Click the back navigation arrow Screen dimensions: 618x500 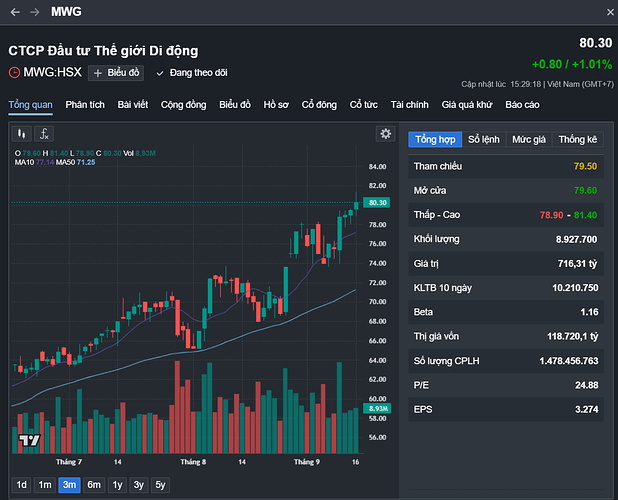[15, 12]
